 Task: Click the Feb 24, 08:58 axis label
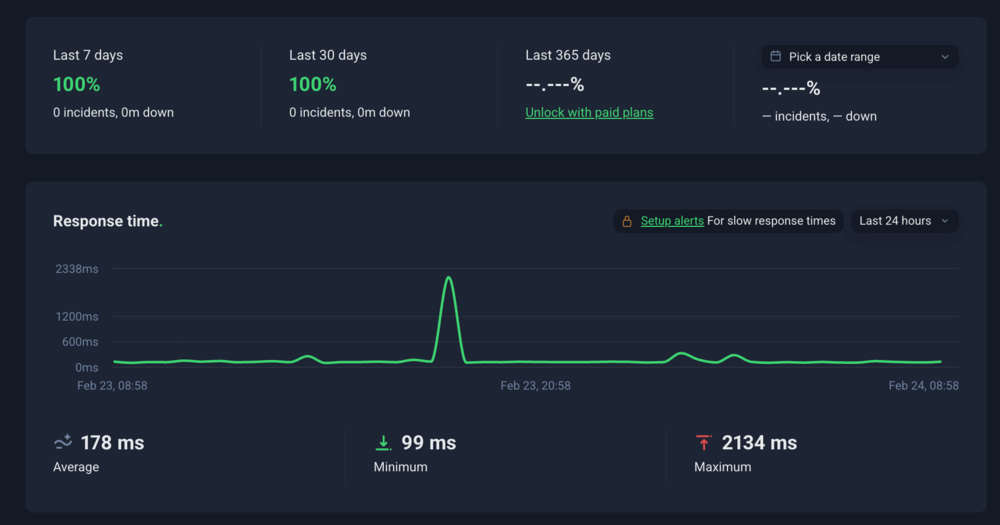923,385
